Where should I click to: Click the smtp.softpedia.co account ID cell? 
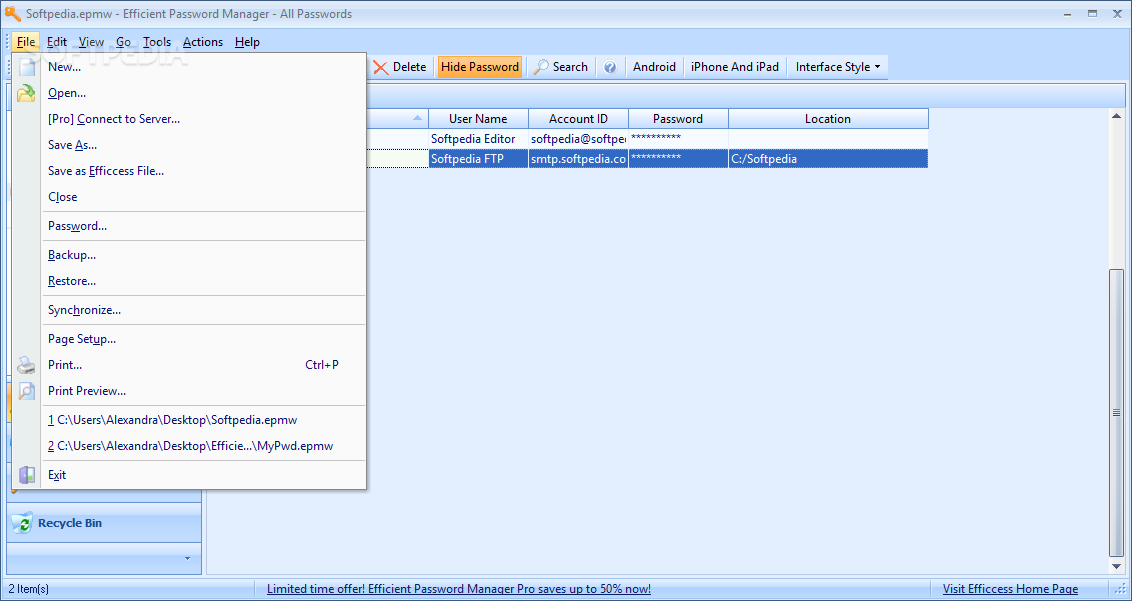point(578,159)
